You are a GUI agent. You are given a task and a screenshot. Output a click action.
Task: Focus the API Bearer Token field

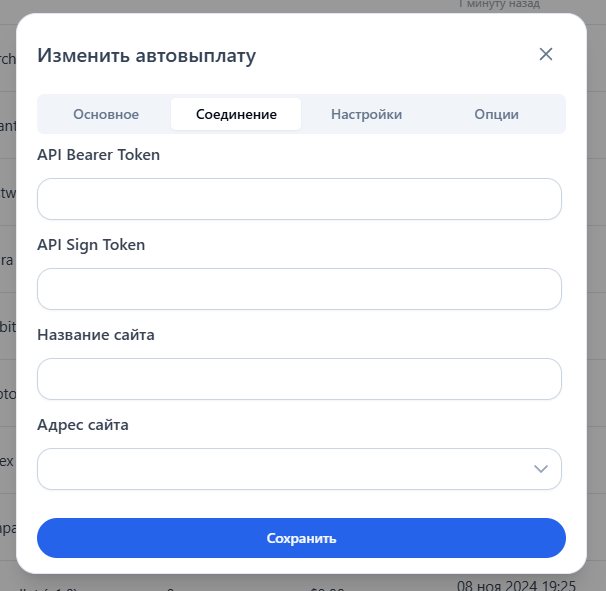[x=299, y=199]
